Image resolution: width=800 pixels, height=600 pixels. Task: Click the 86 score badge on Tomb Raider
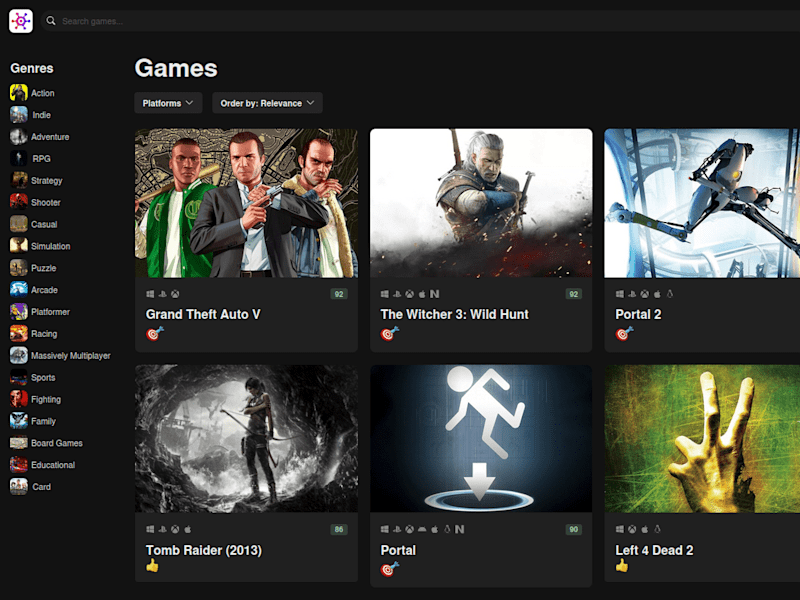pyautogui.click(x=339, y=529)
